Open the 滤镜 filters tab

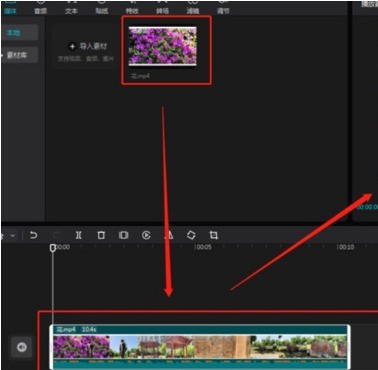point(193,11)
